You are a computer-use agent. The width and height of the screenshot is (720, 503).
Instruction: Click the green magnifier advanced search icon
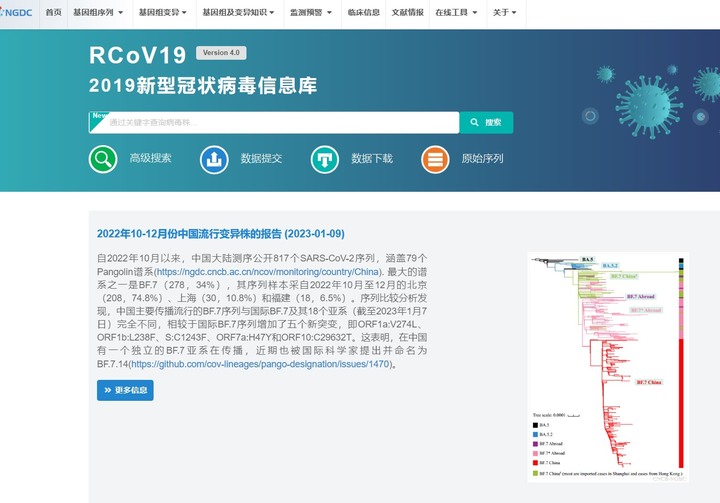103,159
